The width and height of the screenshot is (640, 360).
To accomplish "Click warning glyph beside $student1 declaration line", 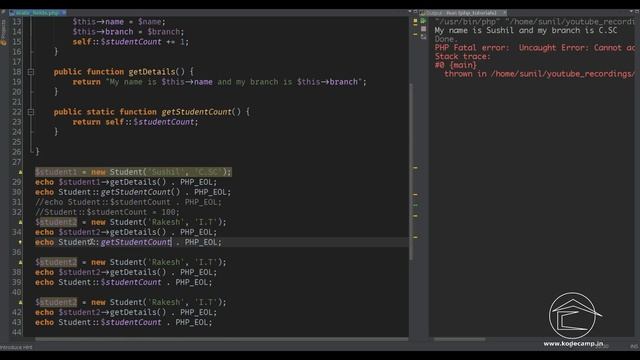I will [x=20, y=172].
